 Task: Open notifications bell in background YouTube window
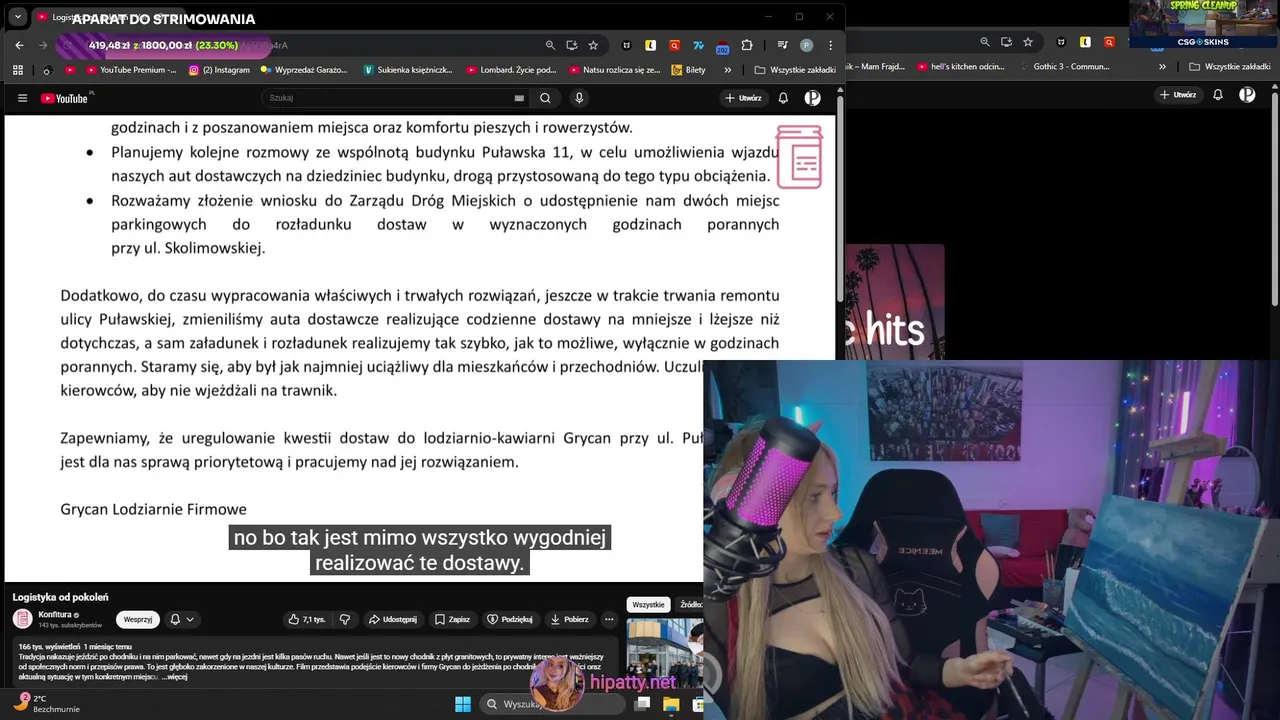(x=1218, y=94)
